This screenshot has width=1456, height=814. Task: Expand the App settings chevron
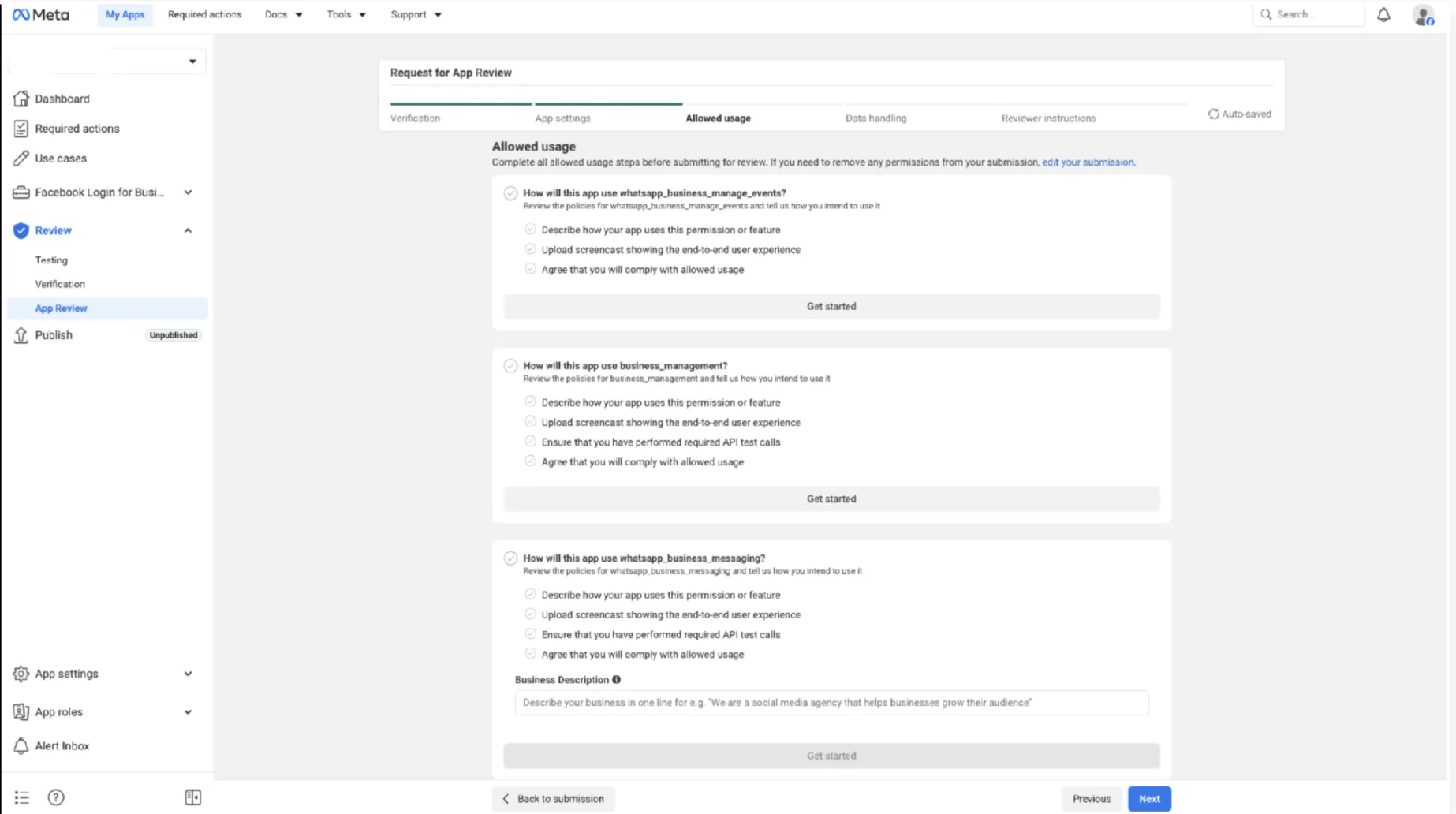point(188,674)
